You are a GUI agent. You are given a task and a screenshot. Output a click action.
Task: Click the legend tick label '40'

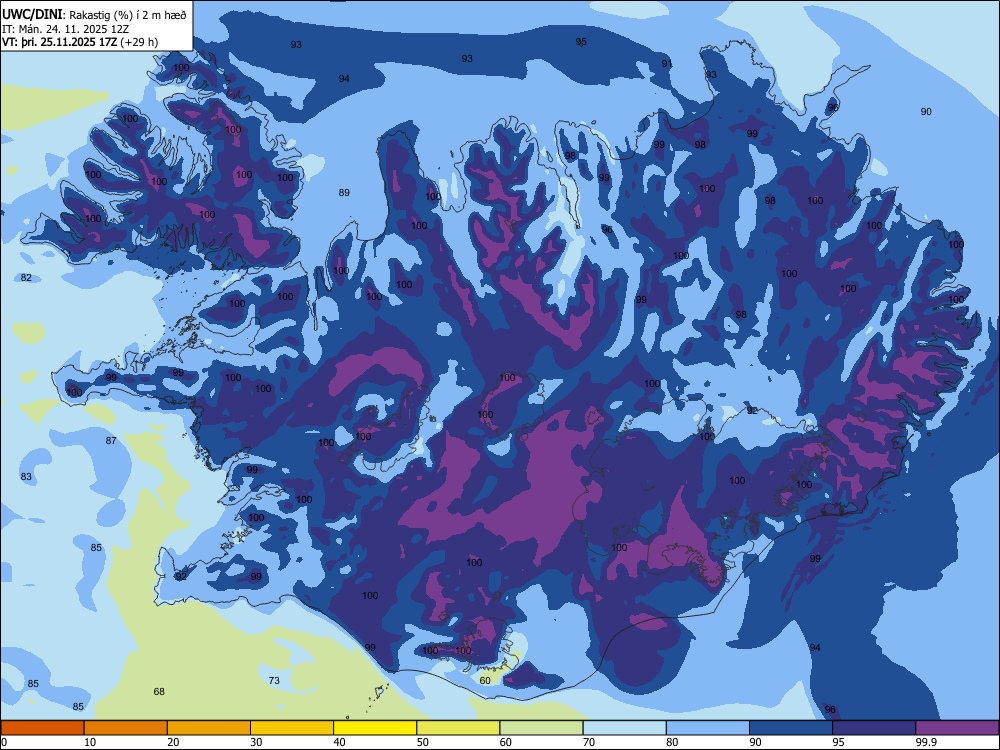[339, 742]
